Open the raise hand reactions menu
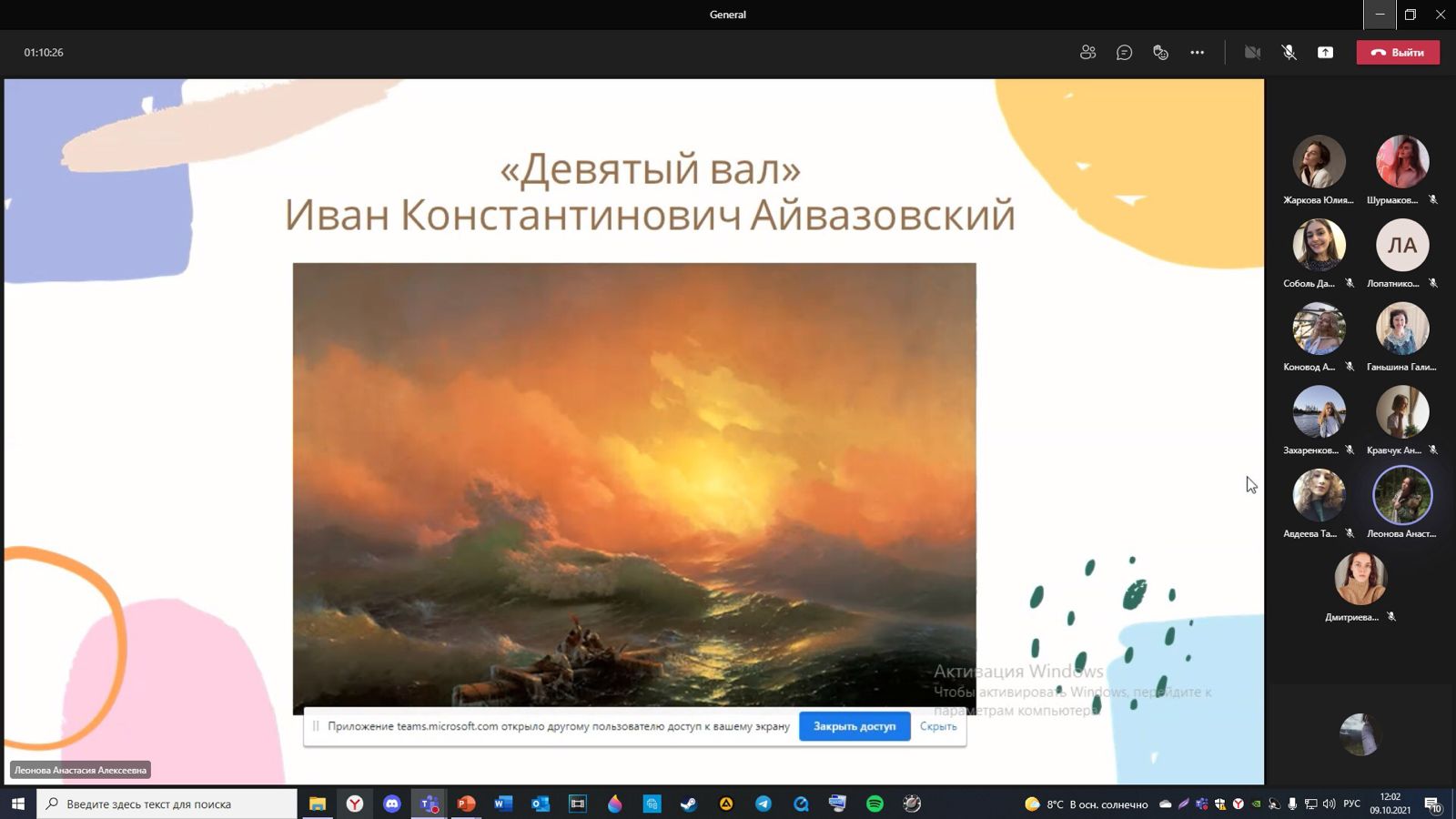1456x819 pixels. [1160, 53]
